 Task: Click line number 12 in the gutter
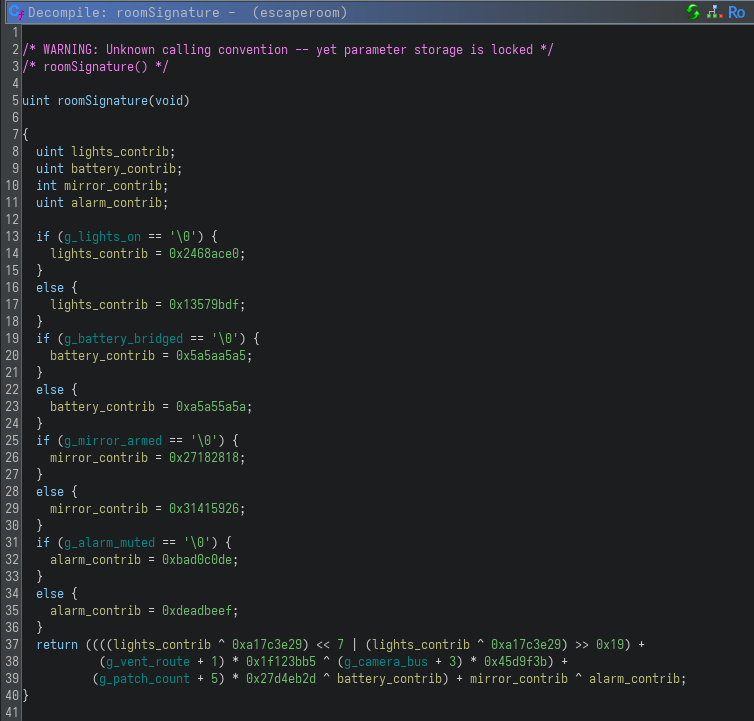(12, 219)
